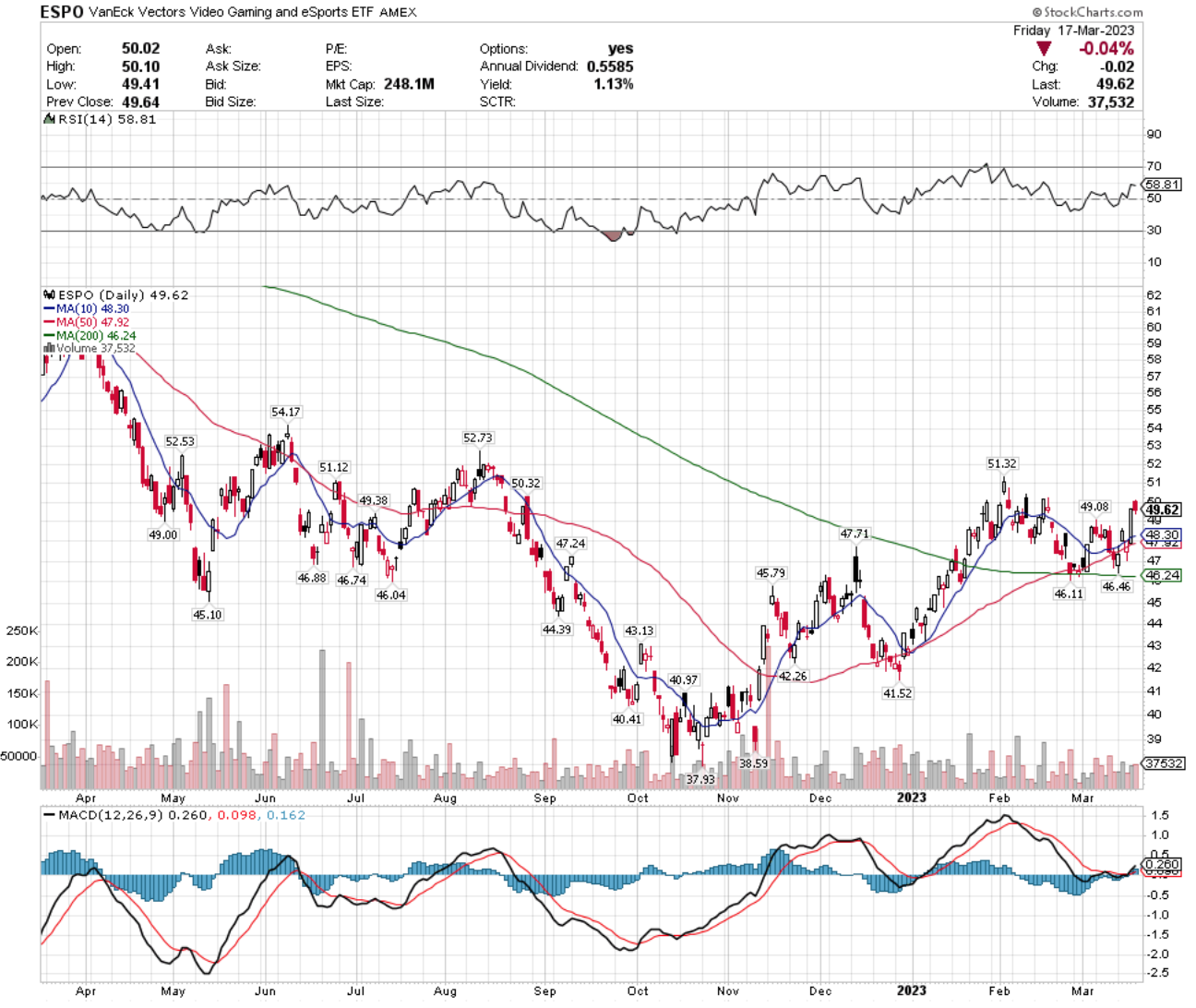Click the 41.52 December low label
The width and height of the screenshot is (1196, 1008).
[x=898, y=693]
